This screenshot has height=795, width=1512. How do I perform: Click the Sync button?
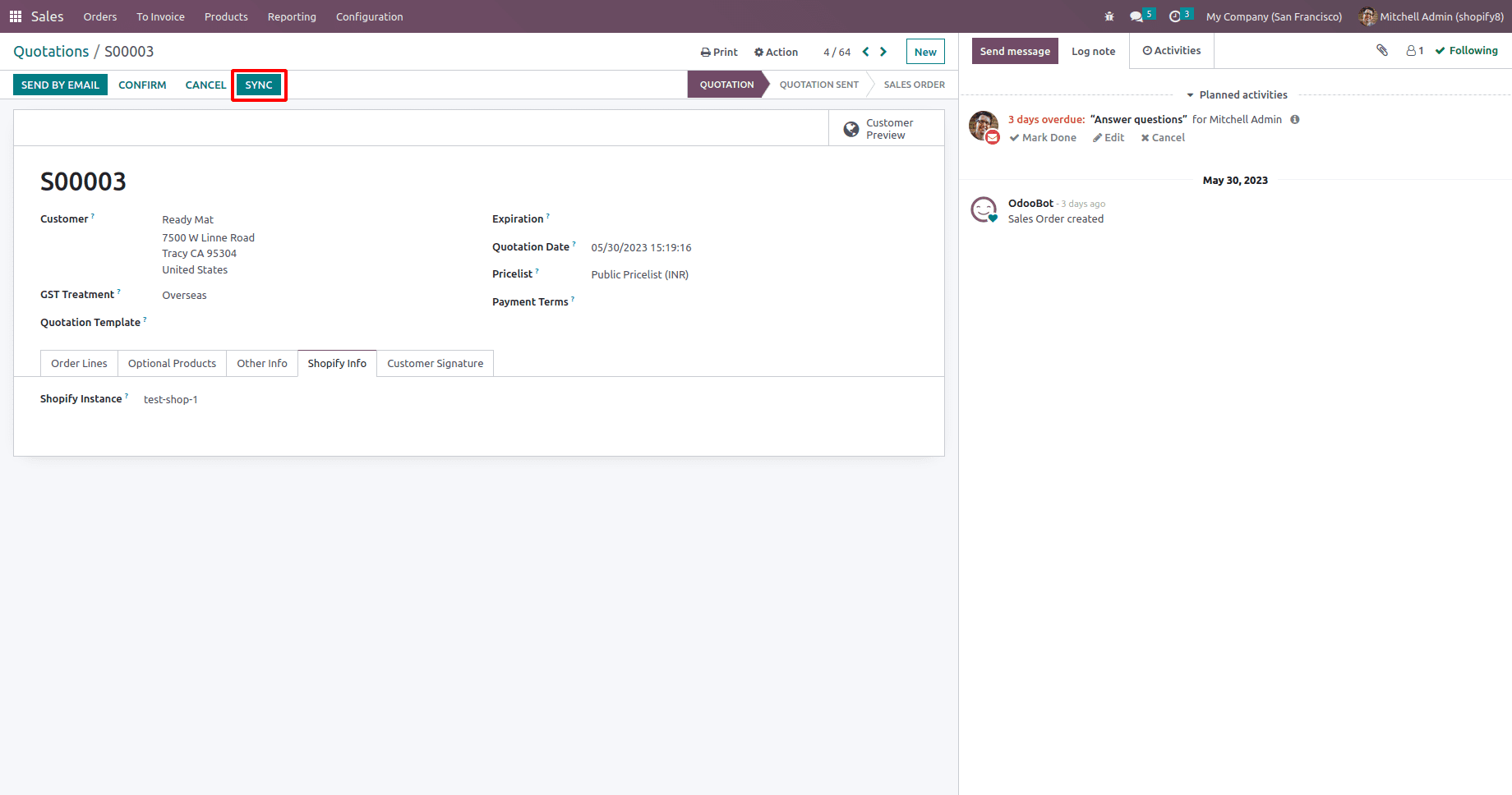pos(259,85)
